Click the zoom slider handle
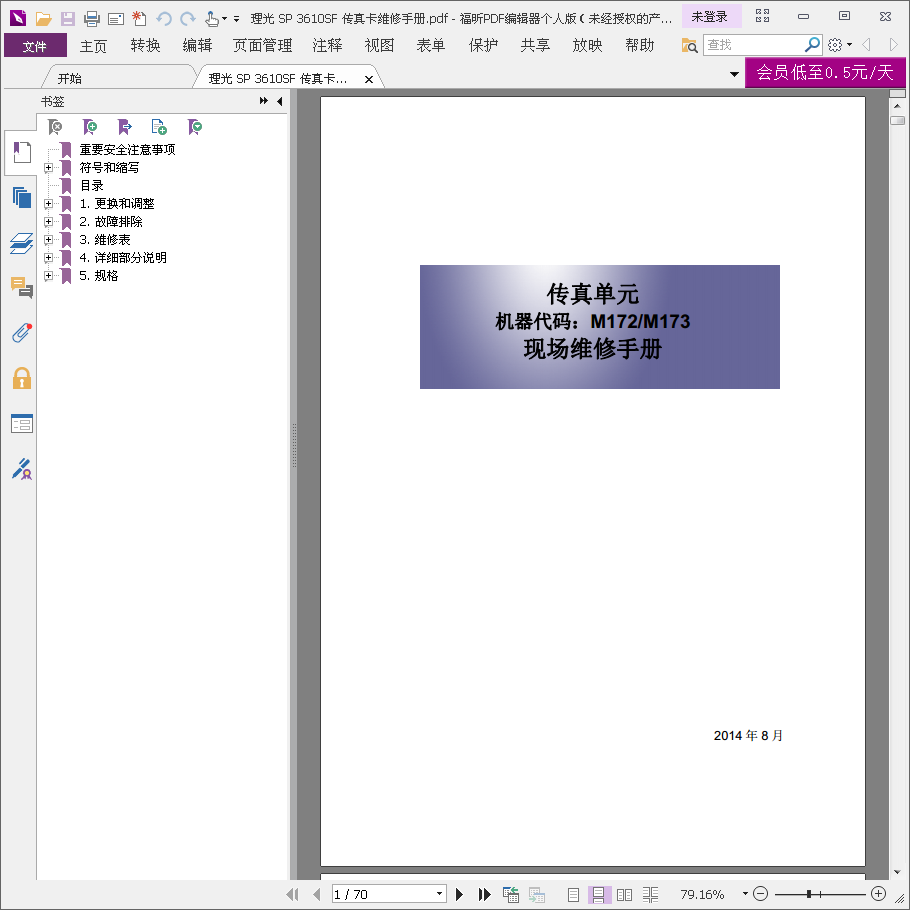 [808, 894]
